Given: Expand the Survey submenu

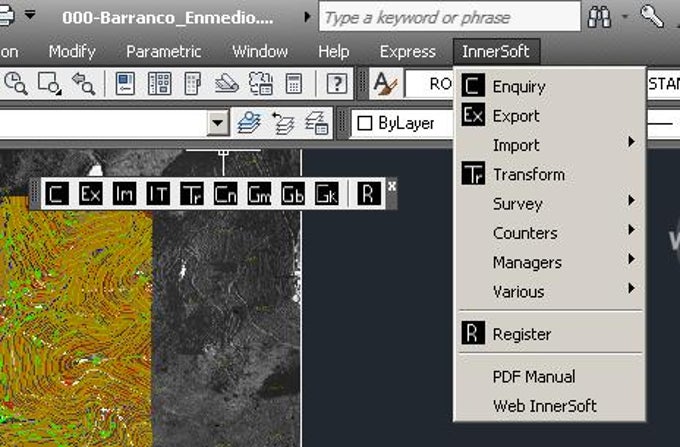Looking at the screenshot, I should (549, 203).
